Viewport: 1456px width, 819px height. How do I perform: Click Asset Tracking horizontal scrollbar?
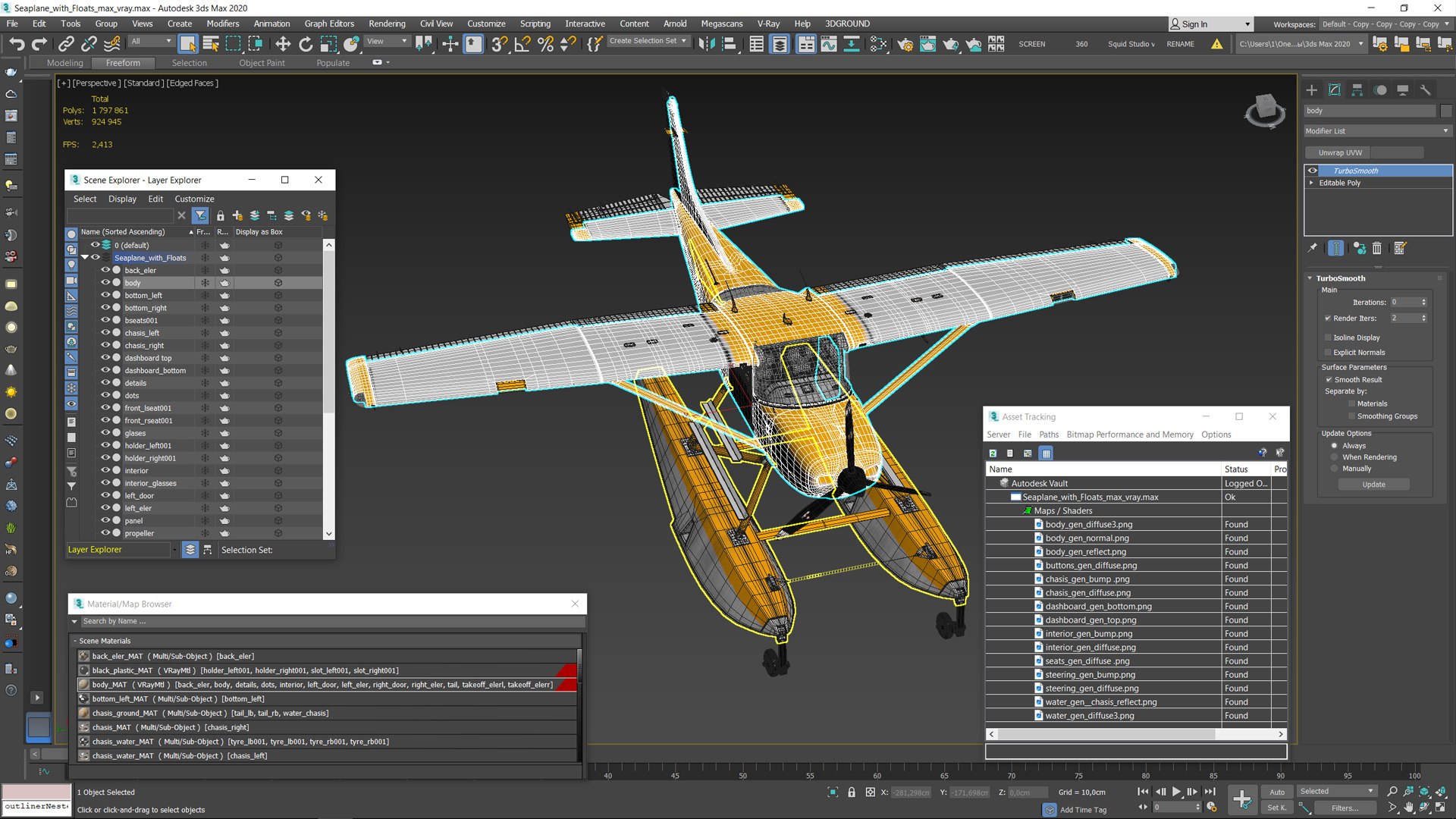1135,734
